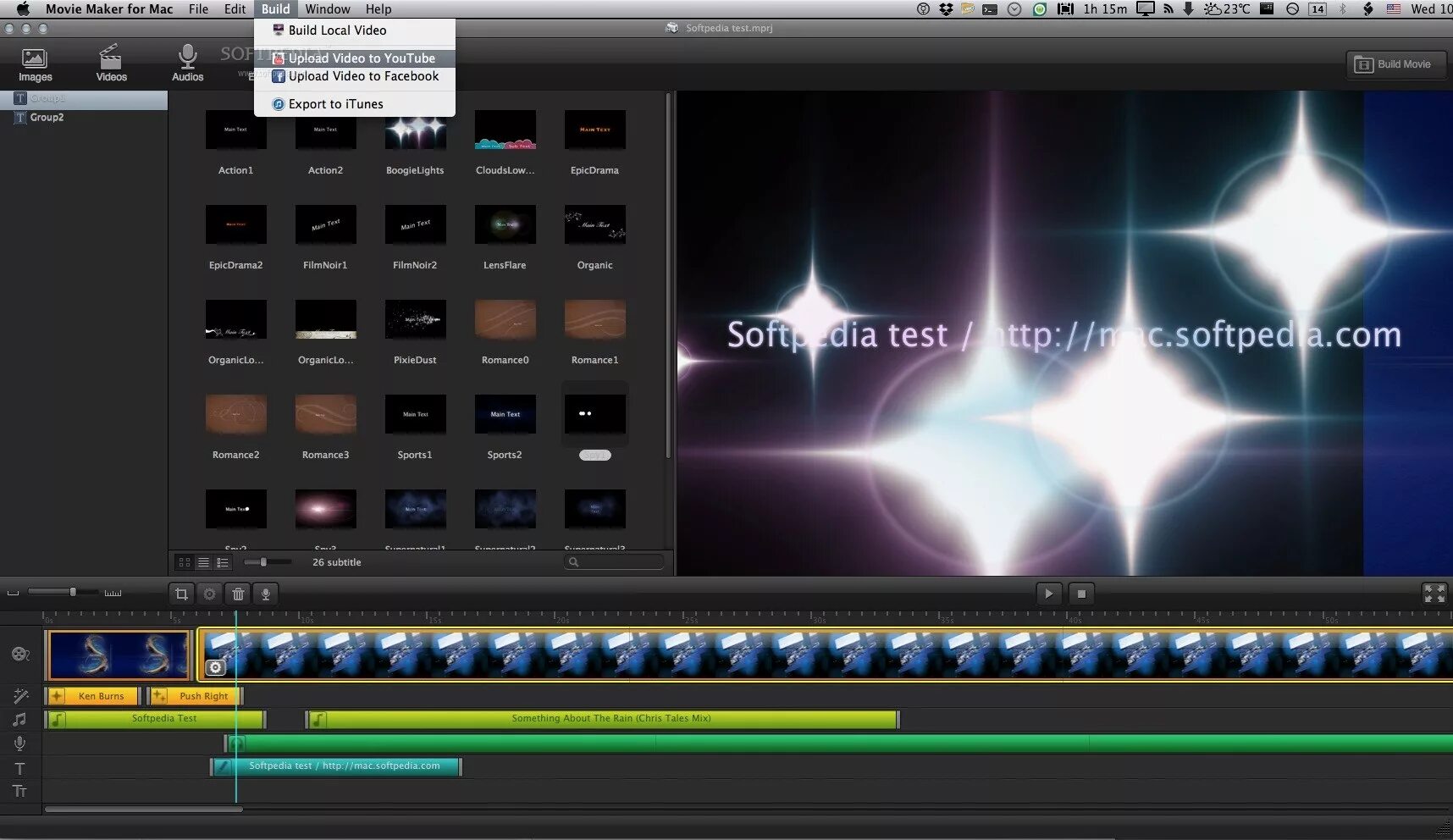
Task: Open the Window menu
Action: coord(328,9)
